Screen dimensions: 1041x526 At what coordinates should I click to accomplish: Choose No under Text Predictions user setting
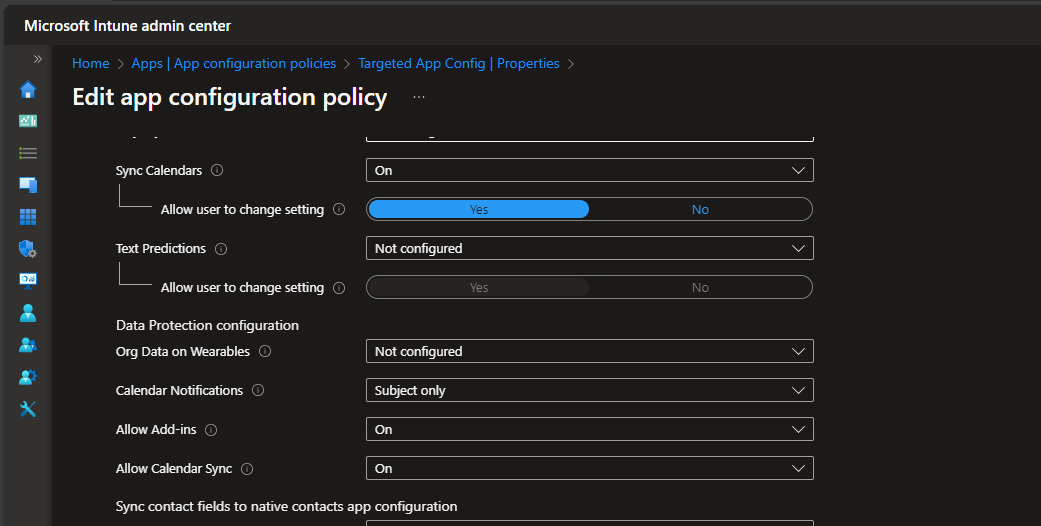(x=700, y=288)
